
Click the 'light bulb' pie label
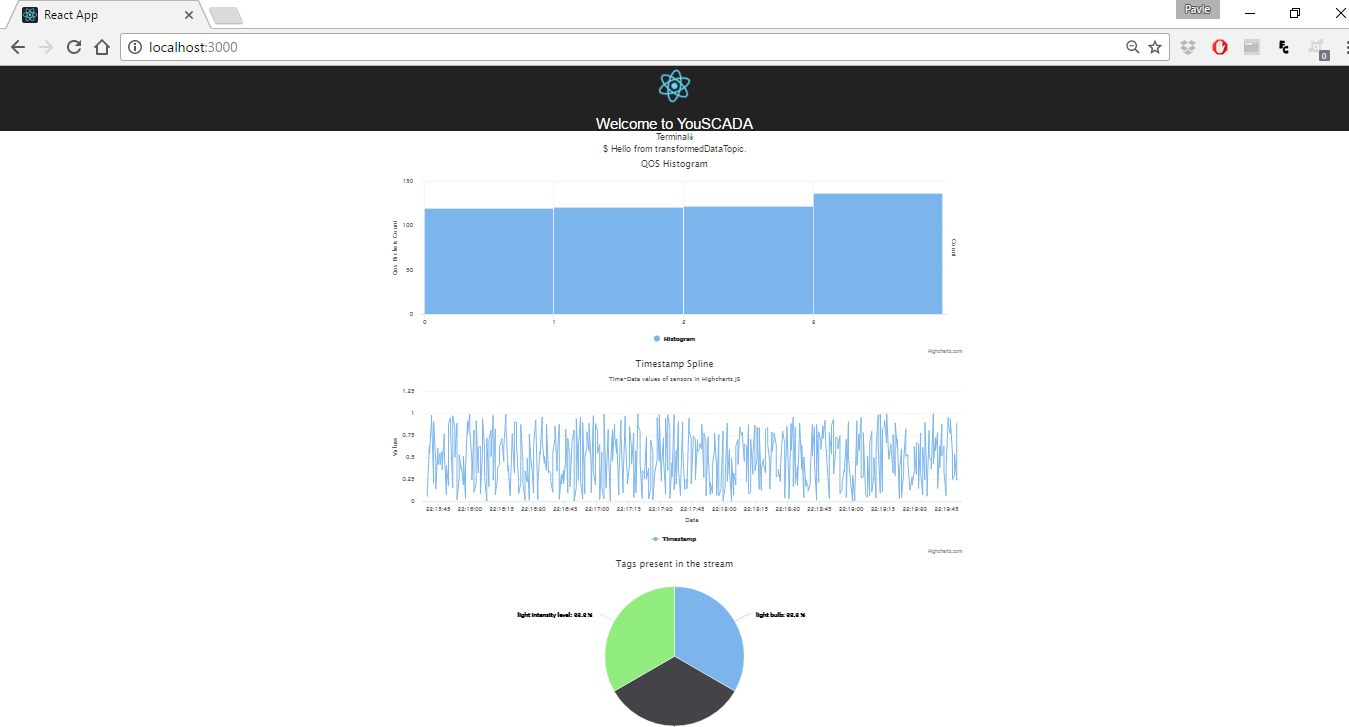[x=780, y=615]
